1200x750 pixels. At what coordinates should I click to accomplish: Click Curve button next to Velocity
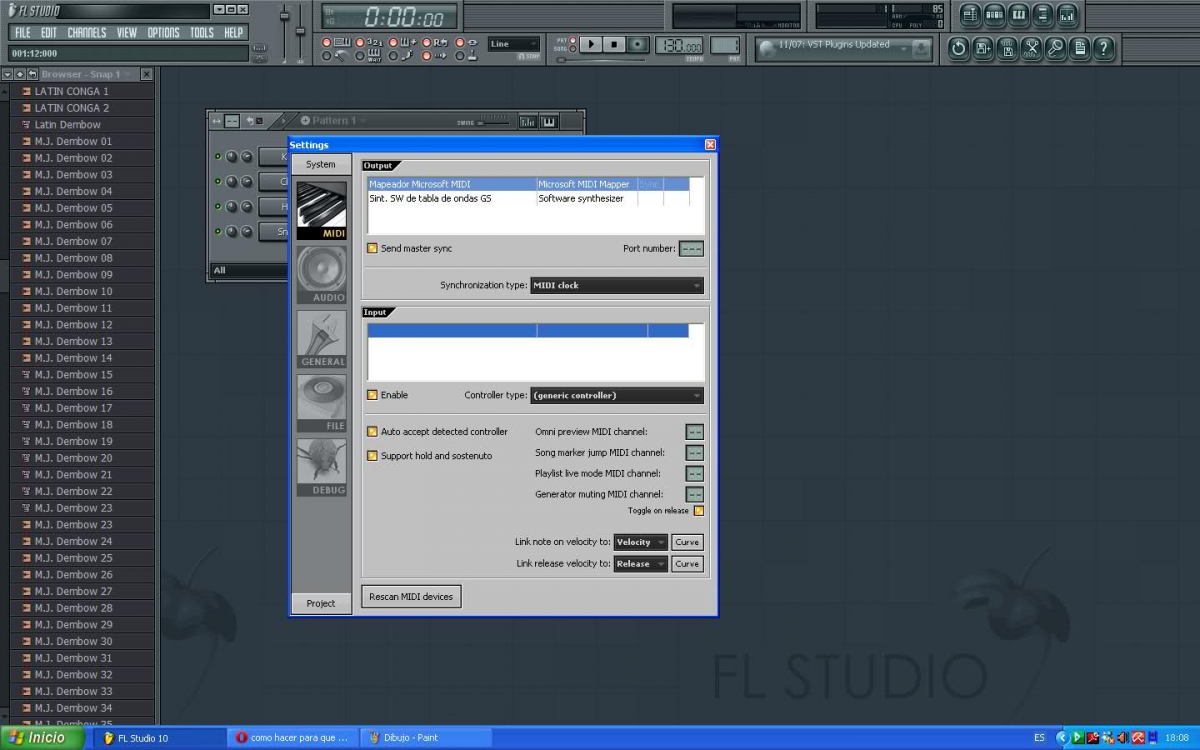click(687, 542)
